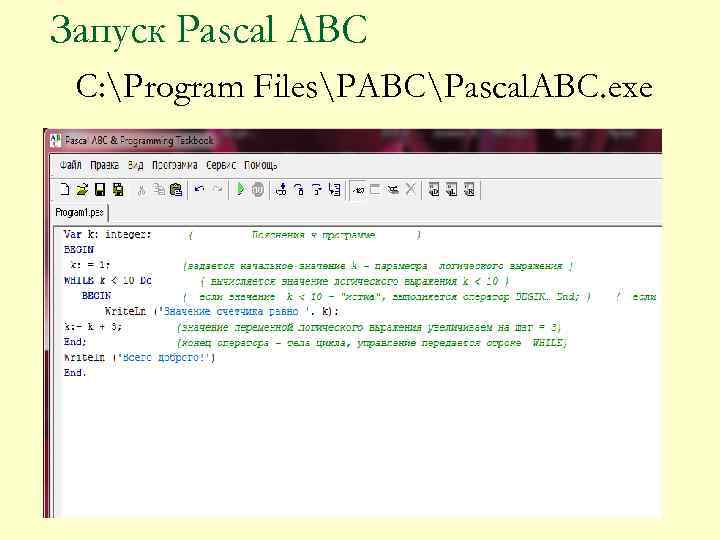
Task: Click the Pascal ABC & Programming Taskbook title bar
Action: click(x=356, y=141)
